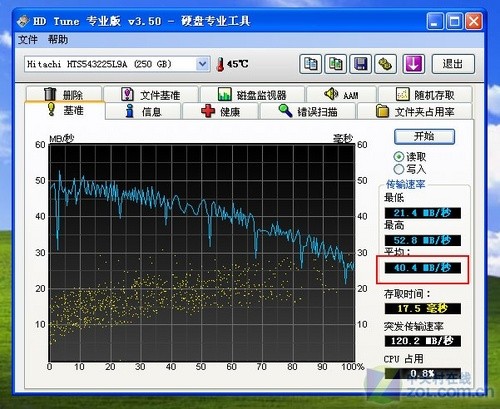Switch to the 健康 health tab
This screenshot has height=409, width=500.
[220, 111]
